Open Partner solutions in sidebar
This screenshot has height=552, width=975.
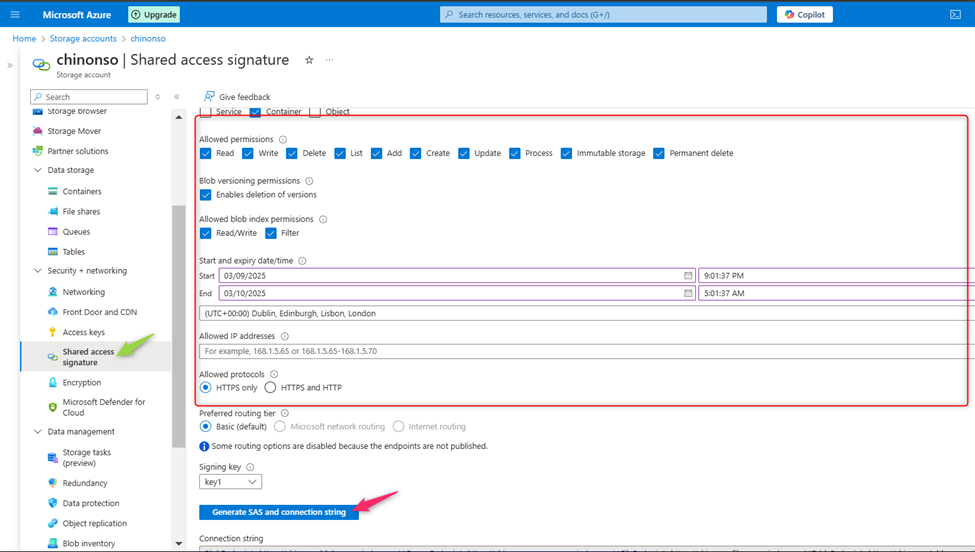78,151
